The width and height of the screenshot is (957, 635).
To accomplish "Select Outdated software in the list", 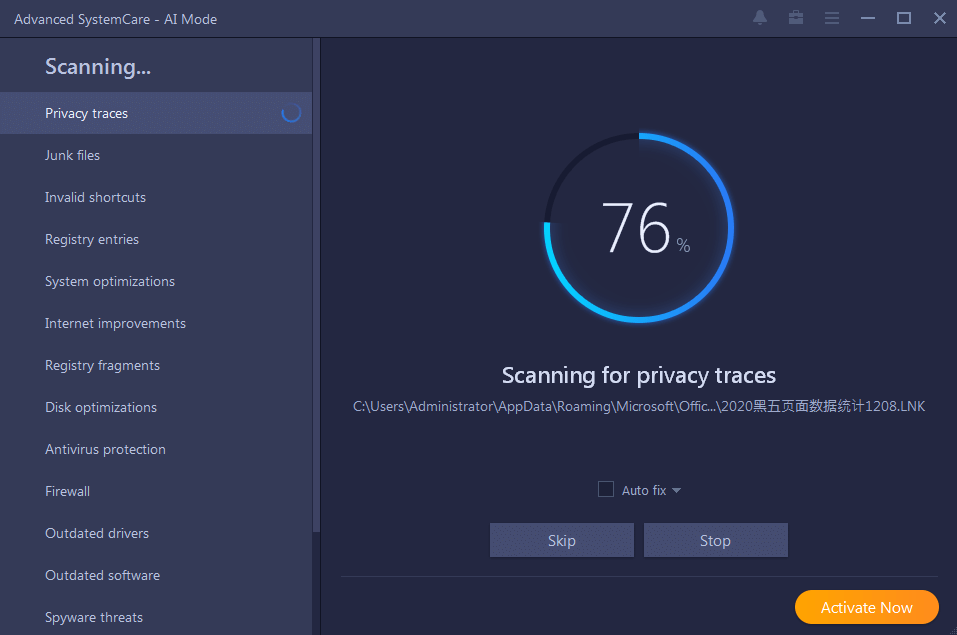I will click(x=156, y=575).
